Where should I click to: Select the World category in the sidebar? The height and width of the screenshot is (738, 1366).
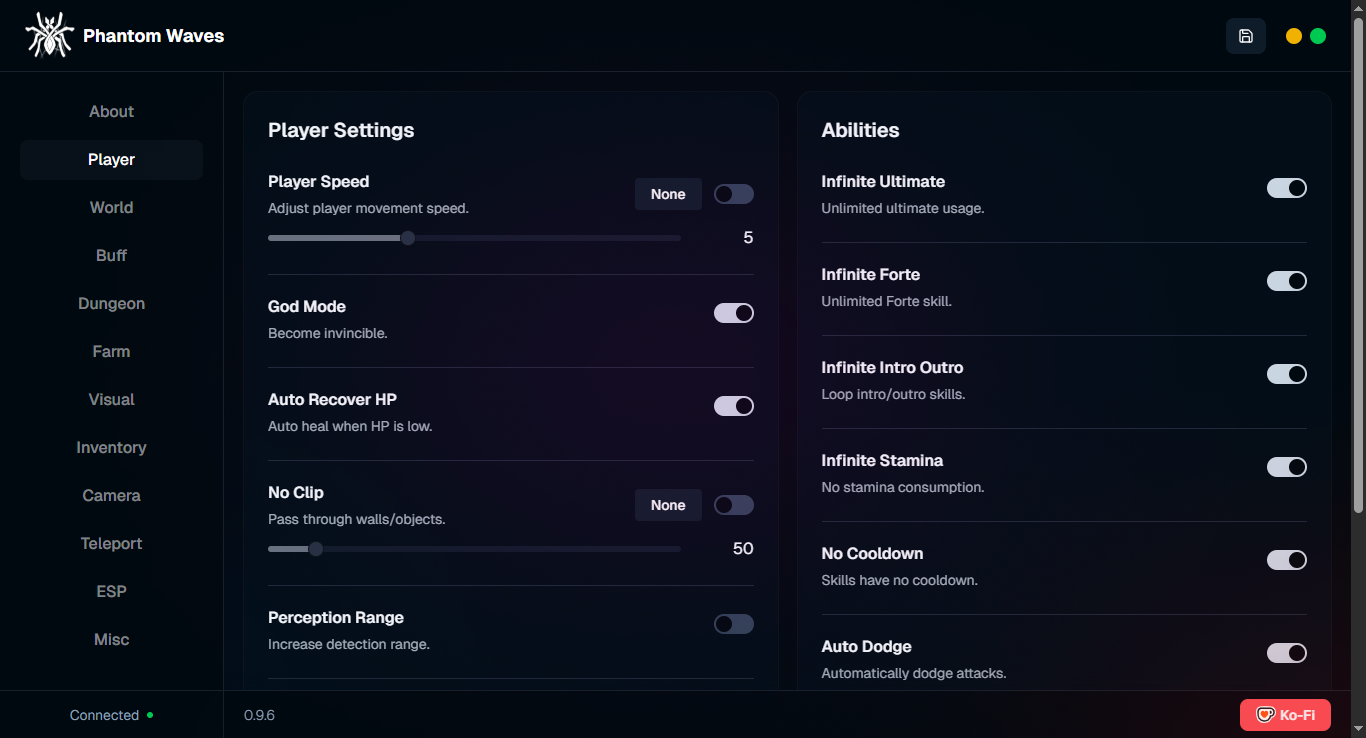pos(111,207)
